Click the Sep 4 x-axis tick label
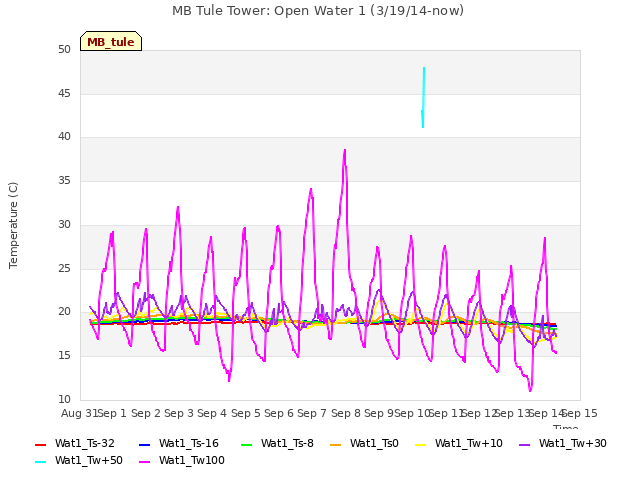Viewport: 640px width, 480px height. (212, 413)
